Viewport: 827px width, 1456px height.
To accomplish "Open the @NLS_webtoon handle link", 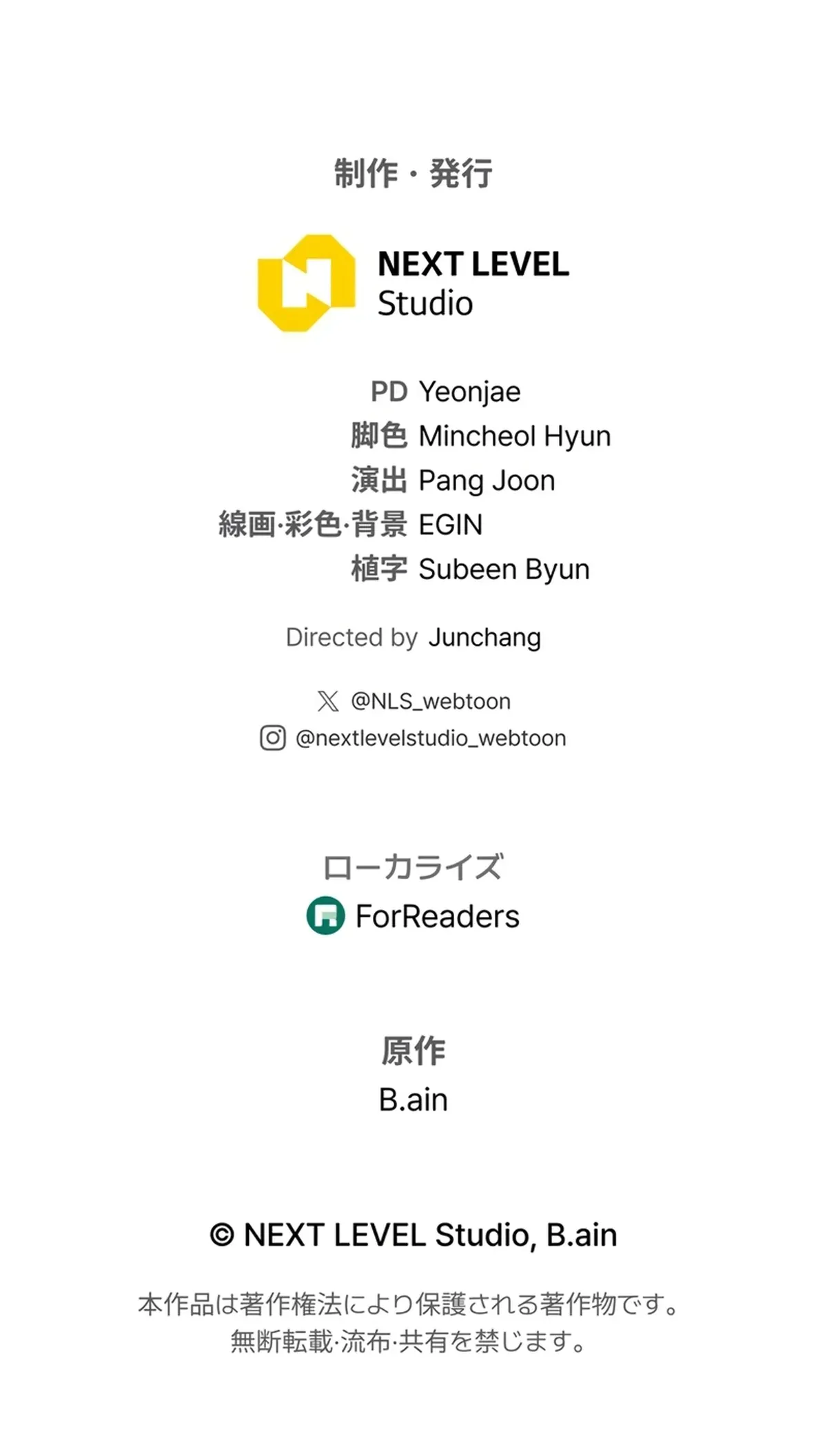I will coord(431,701).
